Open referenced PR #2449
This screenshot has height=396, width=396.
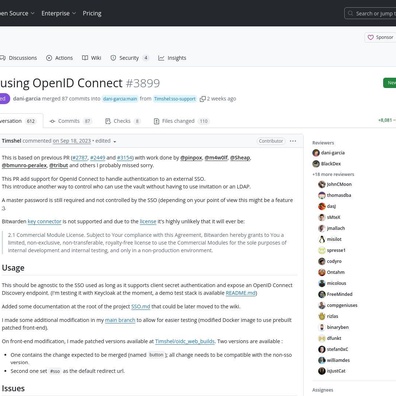click(x=97, y=158)
